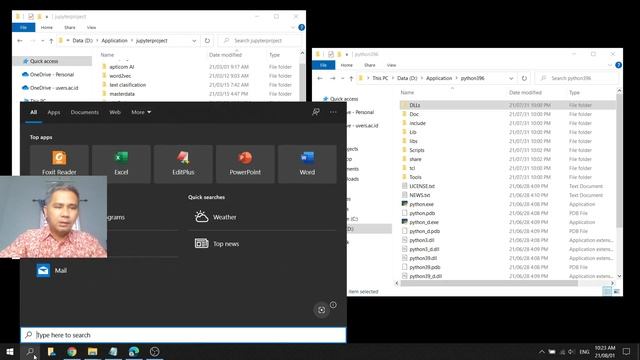Open taskbar clock and date
Screen dimensions: 640x360
coord(605,351)
